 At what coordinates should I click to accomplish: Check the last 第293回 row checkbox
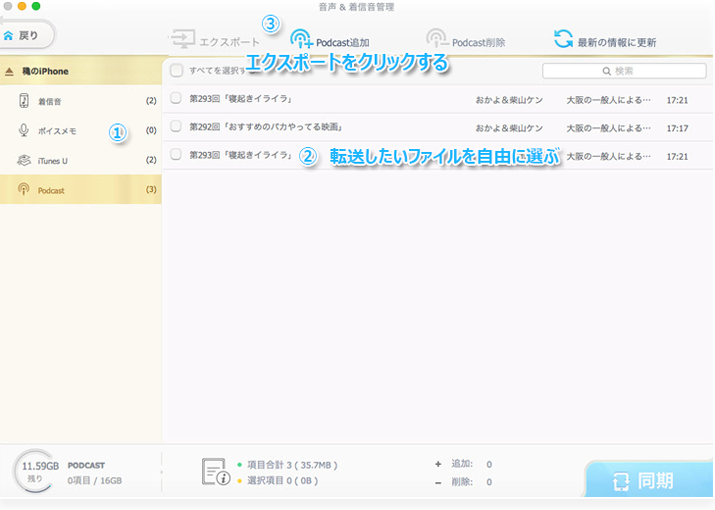tap(176, 155)
